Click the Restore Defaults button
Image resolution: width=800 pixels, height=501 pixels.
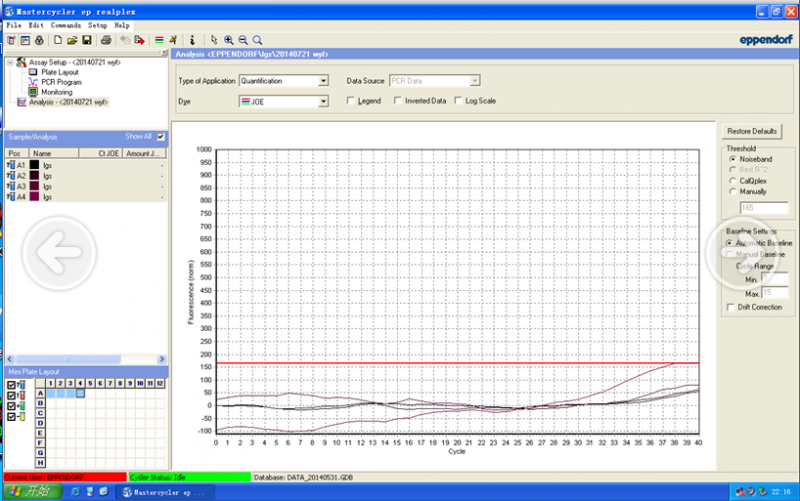point(752,131)
